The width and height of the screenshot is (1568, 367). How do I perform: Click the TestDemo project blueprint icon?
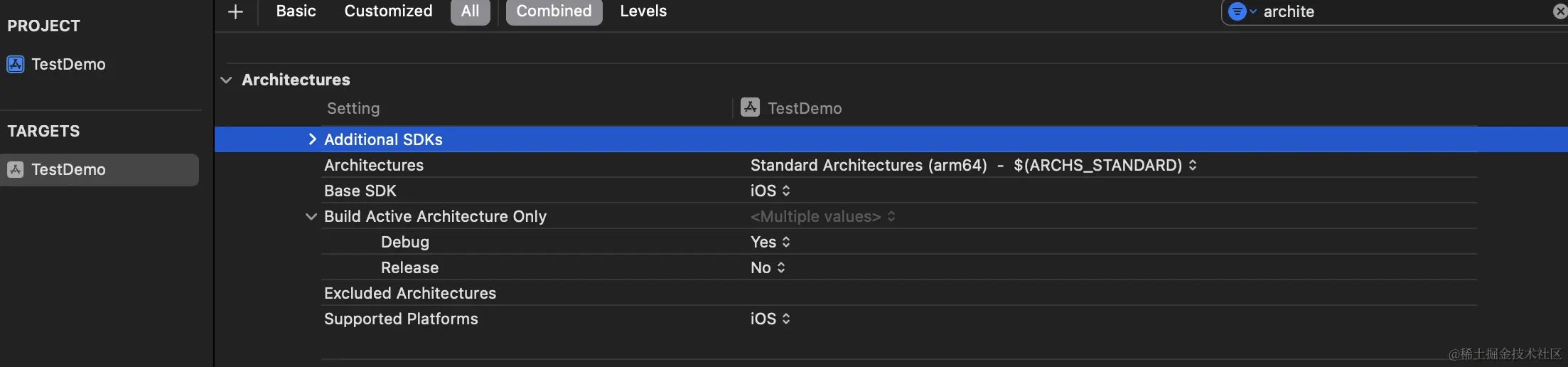[16, 64]
